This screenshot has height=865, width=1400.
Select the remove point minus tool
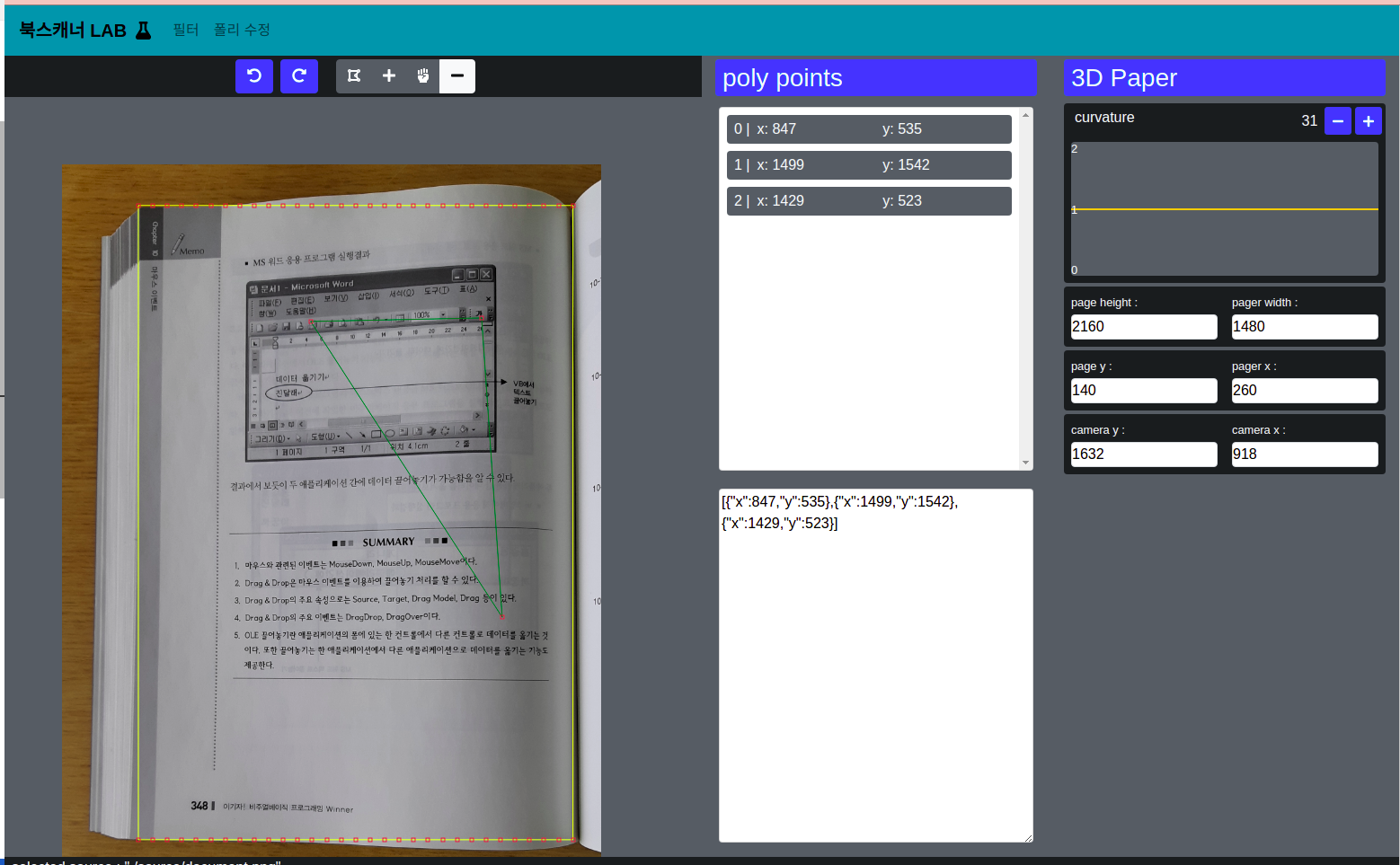click(x=457, y=76)
